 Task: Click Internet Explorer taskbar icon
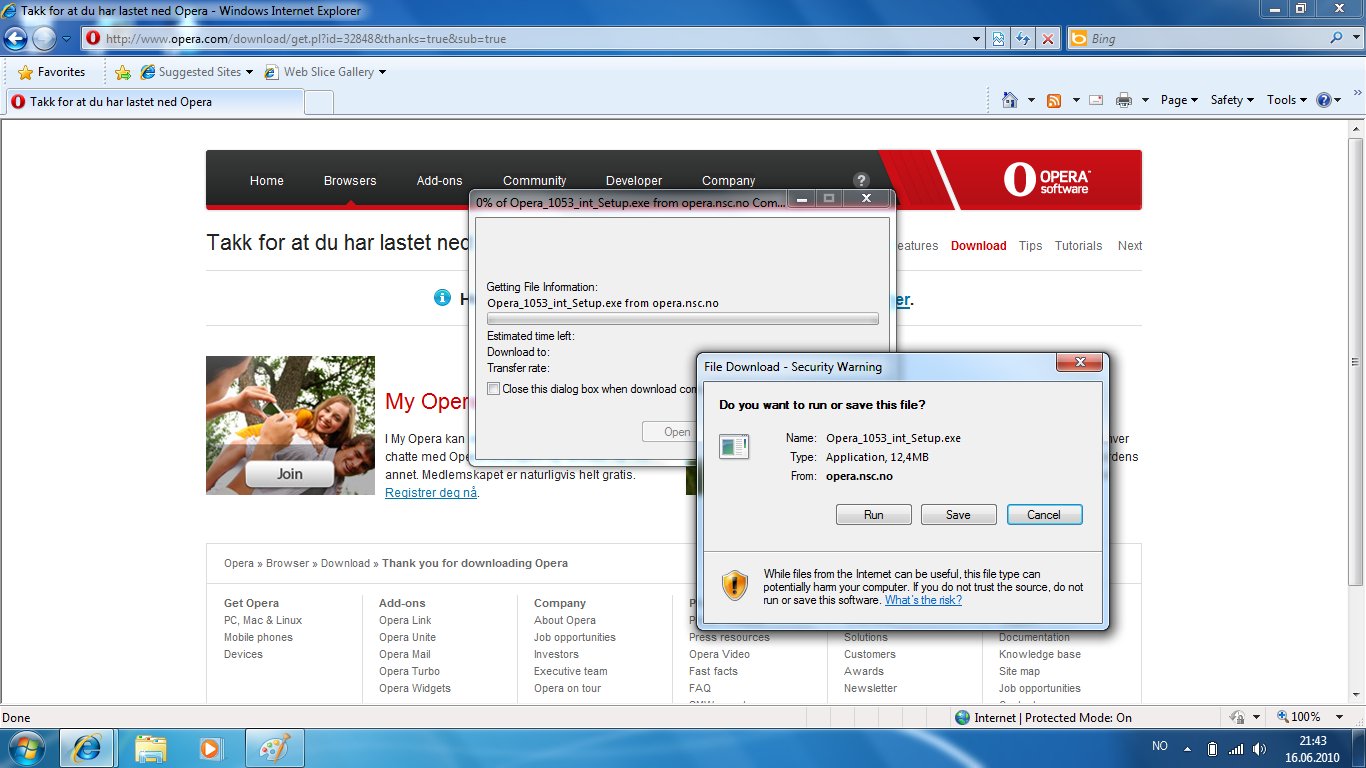click(87, 748)
